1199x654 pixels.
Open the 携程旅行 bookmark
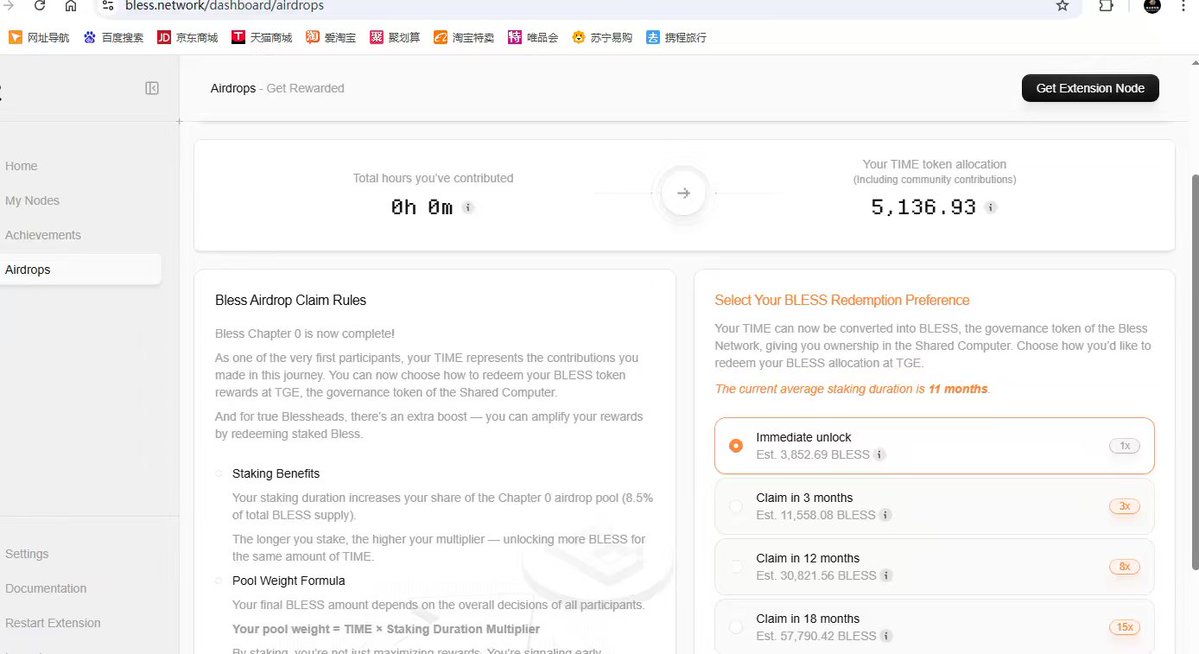click(x=676, y=37)
